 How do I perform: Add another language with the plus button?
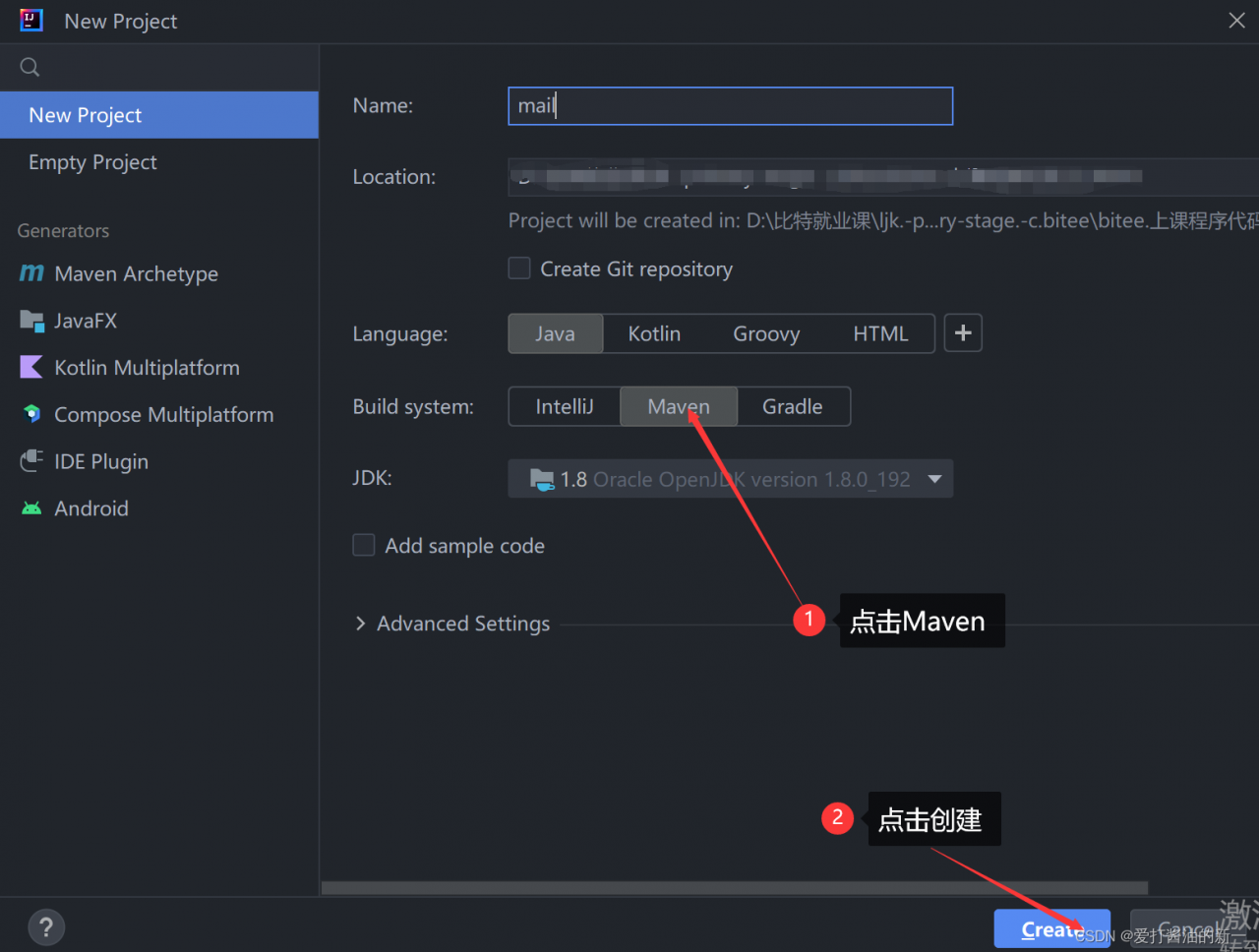[963, 333]
